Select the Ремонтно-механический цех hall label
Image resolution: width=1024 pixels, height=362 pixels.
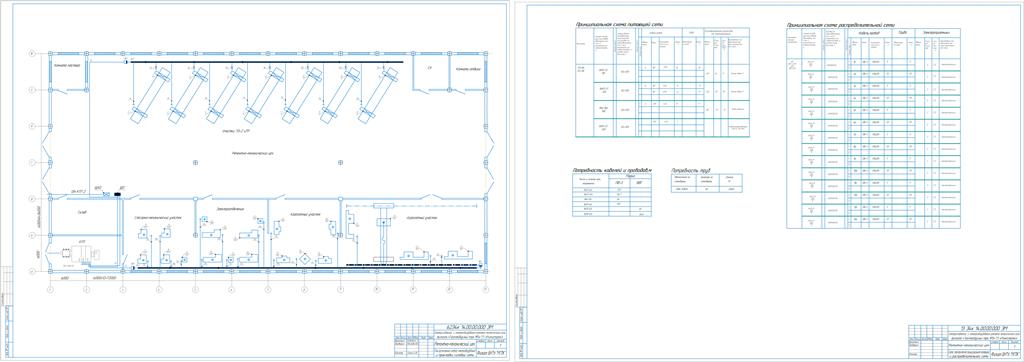point(252,154)
